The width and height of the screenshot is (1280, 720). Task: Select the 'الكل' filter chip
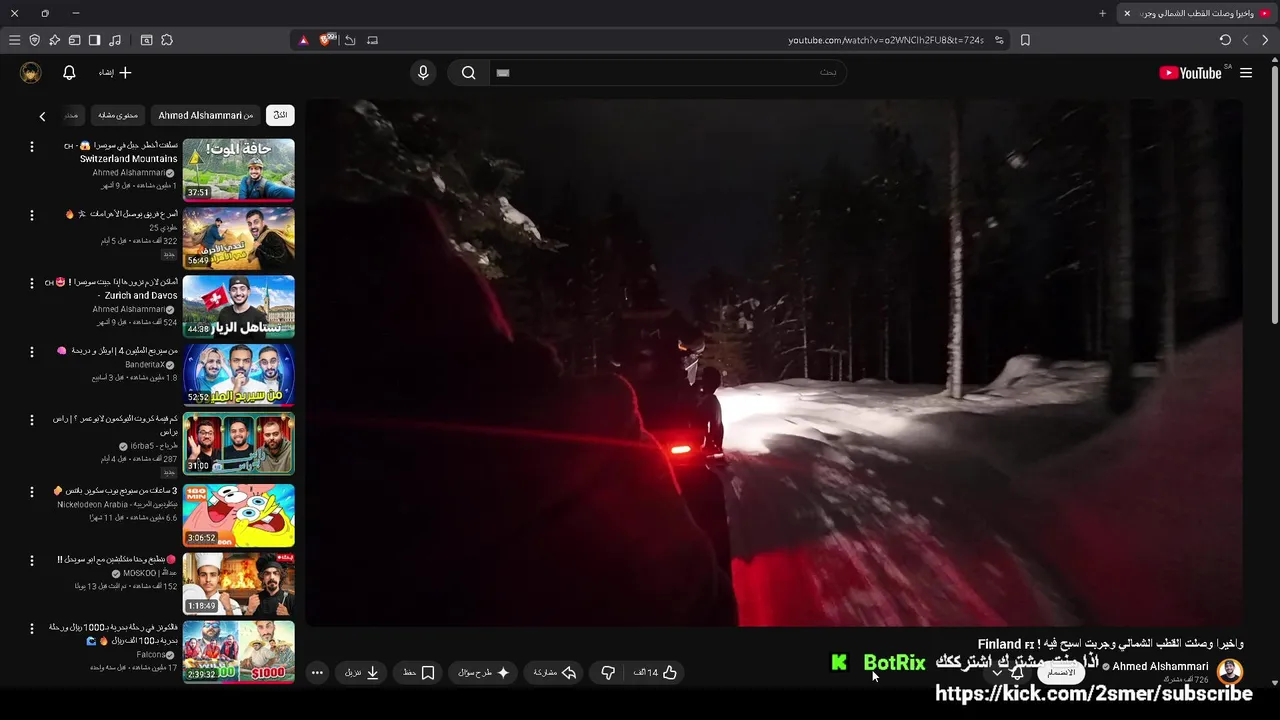(280, 115)
